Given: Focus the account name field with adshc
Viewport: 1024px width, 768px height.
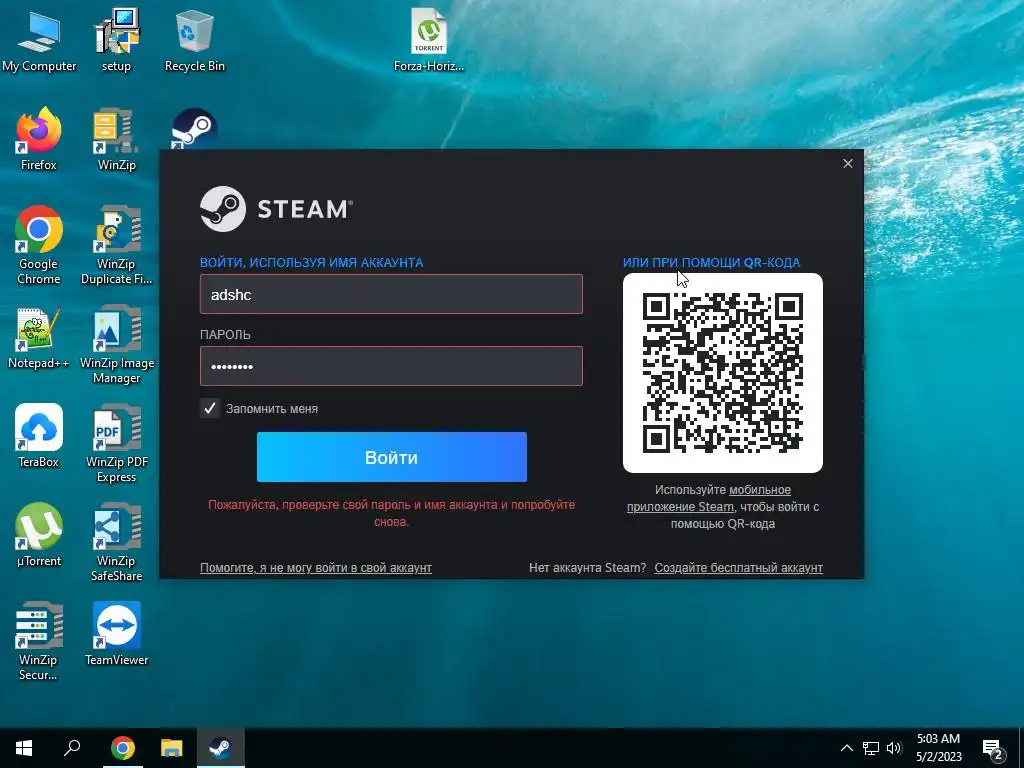Looking at the screenshot, I should click(391, 294).
